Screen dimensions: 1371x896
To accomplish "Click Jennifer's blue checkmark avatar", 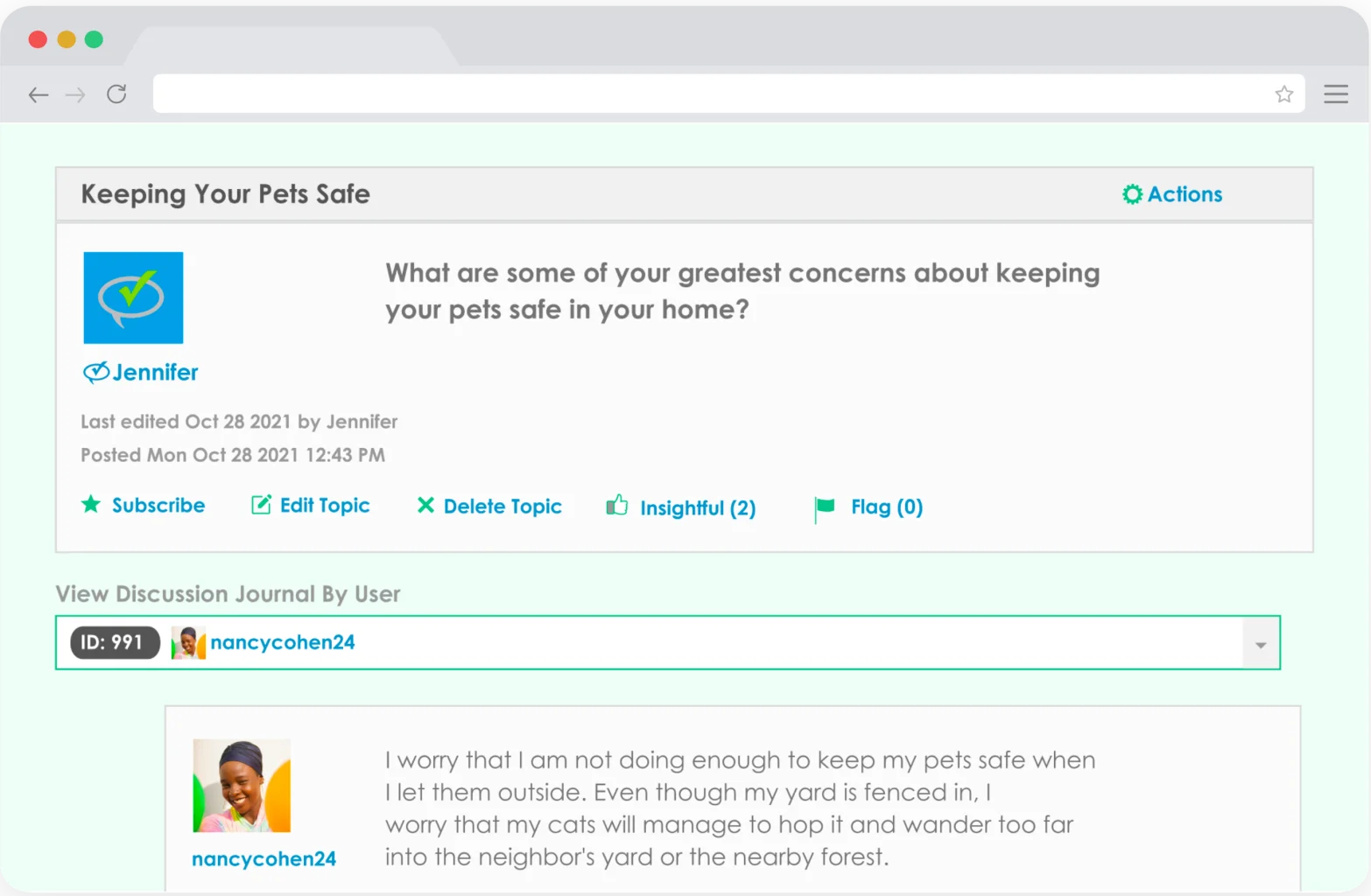I will pos(133,297).
